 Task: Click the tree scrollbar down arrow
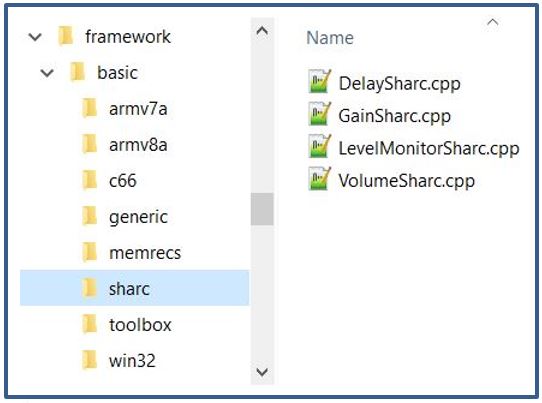coord(262,372)
